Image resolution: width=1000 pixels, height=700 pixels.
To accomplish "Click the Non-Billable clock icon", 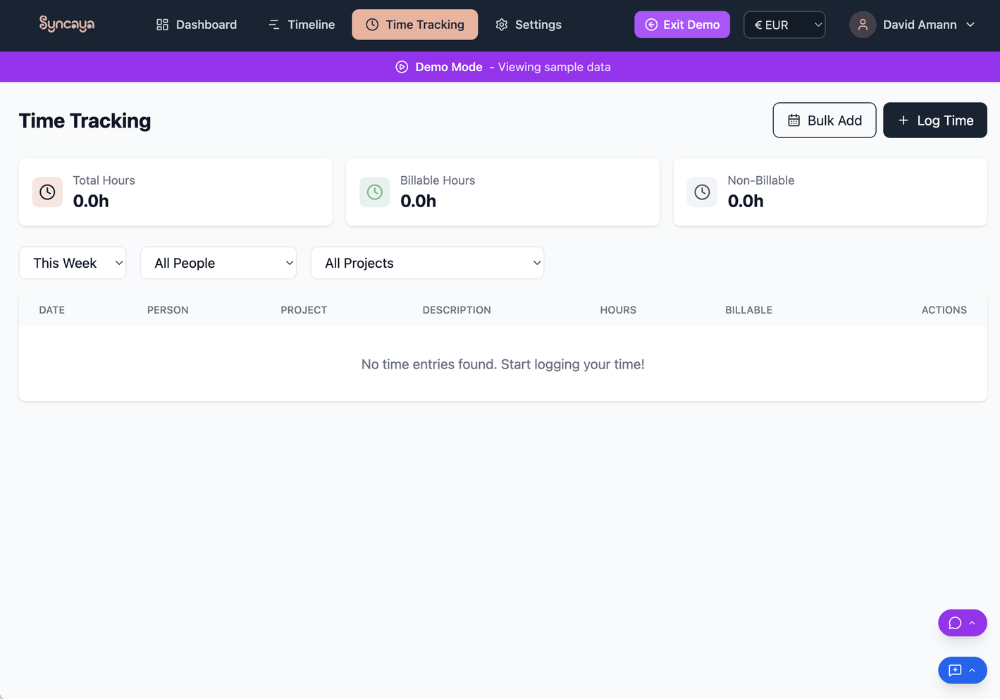I will tap(702, 192).
